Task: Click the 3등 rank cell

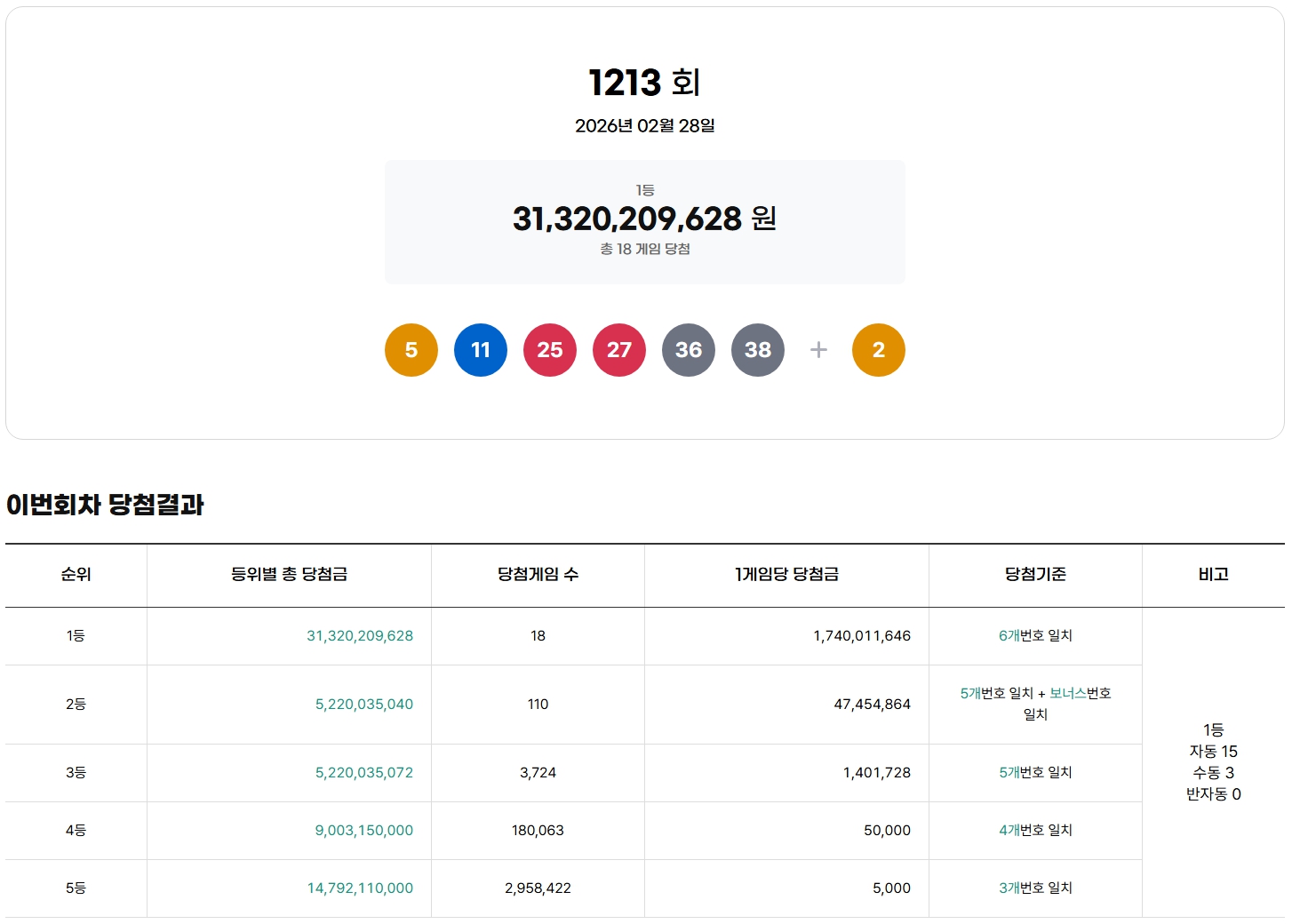Action: 76,773
